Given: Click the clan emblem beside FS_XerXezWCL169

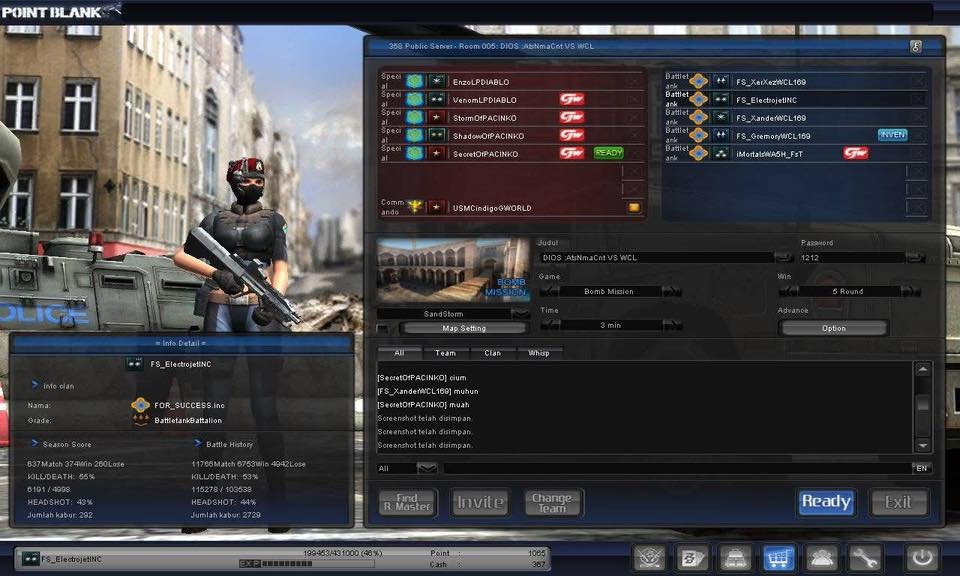Looking at the screenshot, I should point(699,81).
